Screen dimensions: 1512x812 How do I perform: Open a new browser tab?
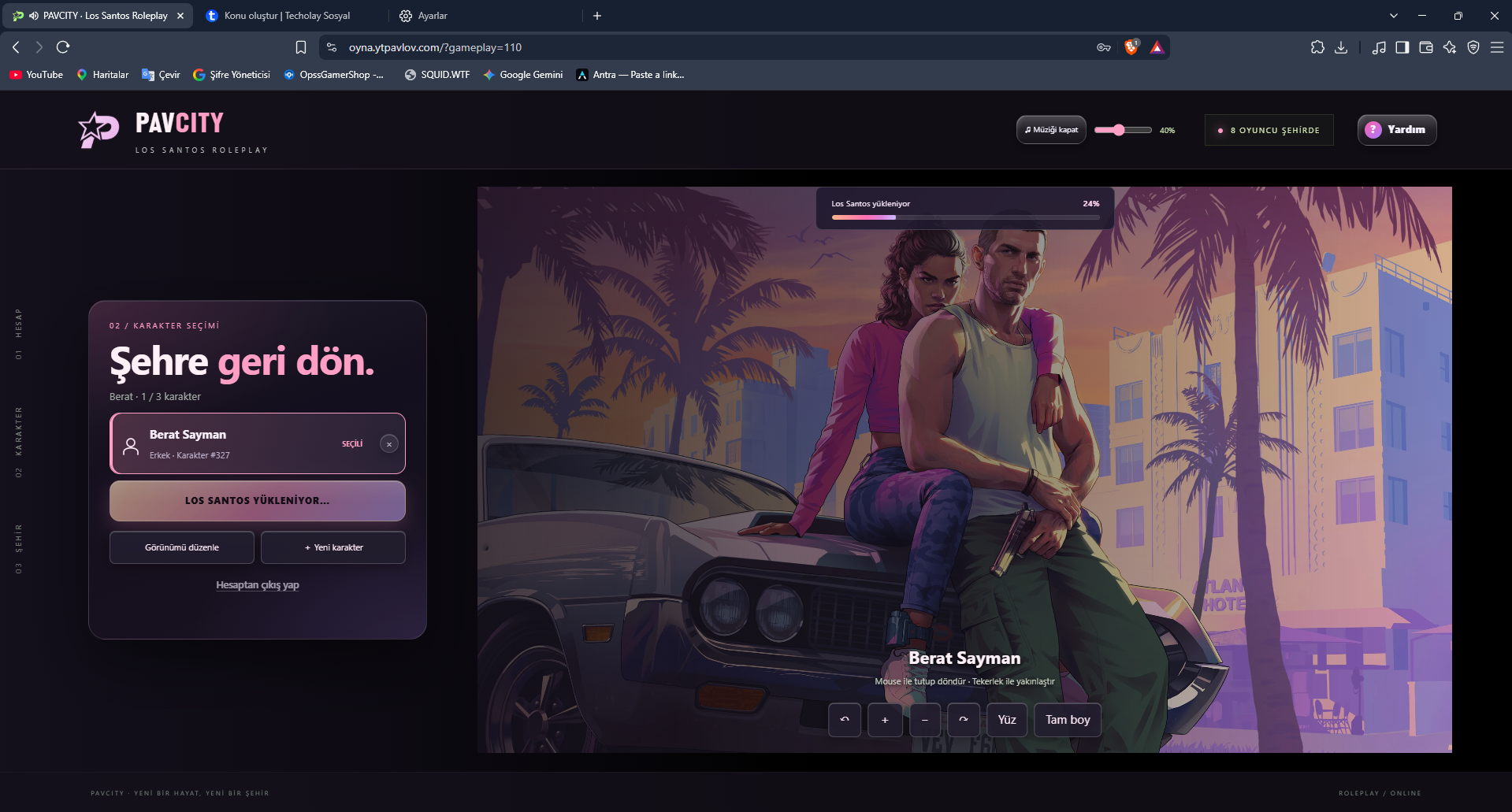pos(597,16)
